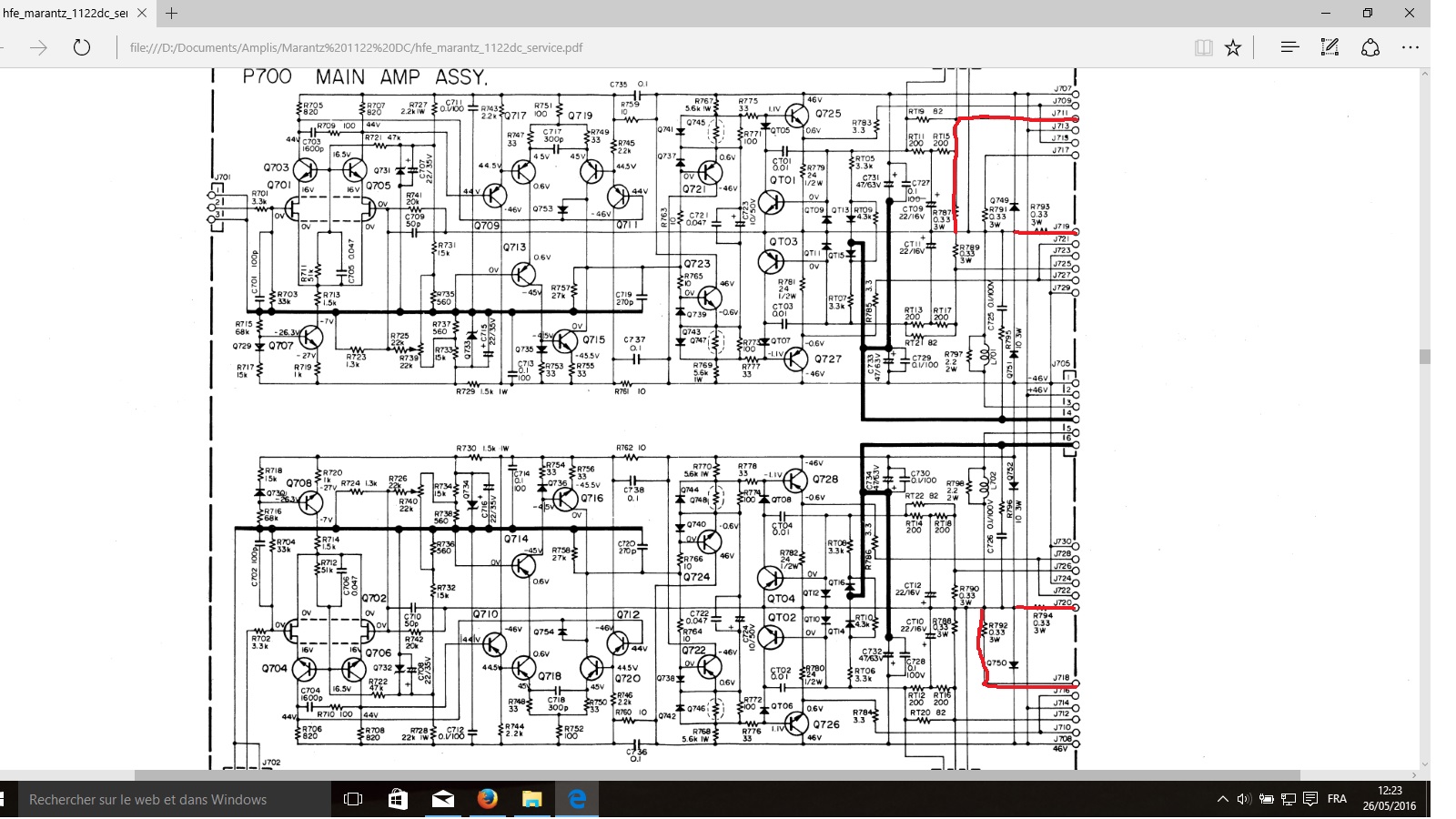
Task: Click the vertical scrollbar thumb
Action: pyautogui.click(x=1424, y=357)
